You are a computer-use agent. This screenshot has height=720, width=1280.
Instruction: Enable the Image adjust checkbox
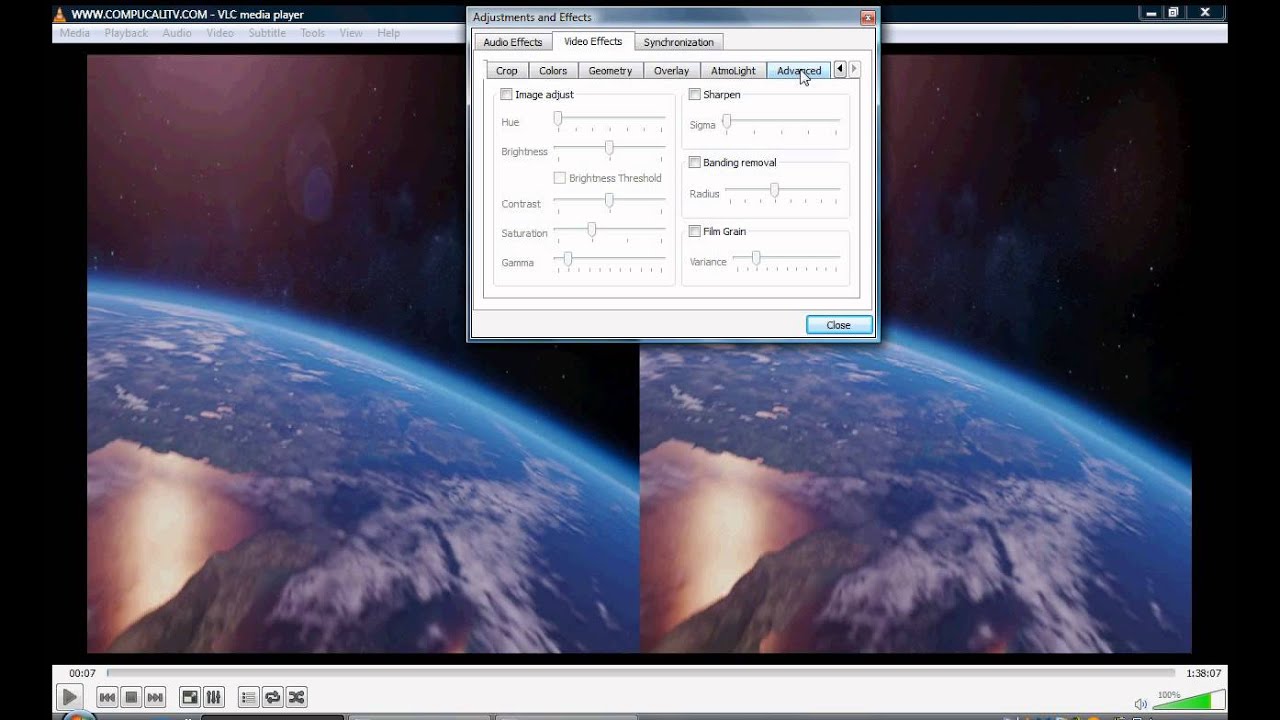[x=506, y=94]
